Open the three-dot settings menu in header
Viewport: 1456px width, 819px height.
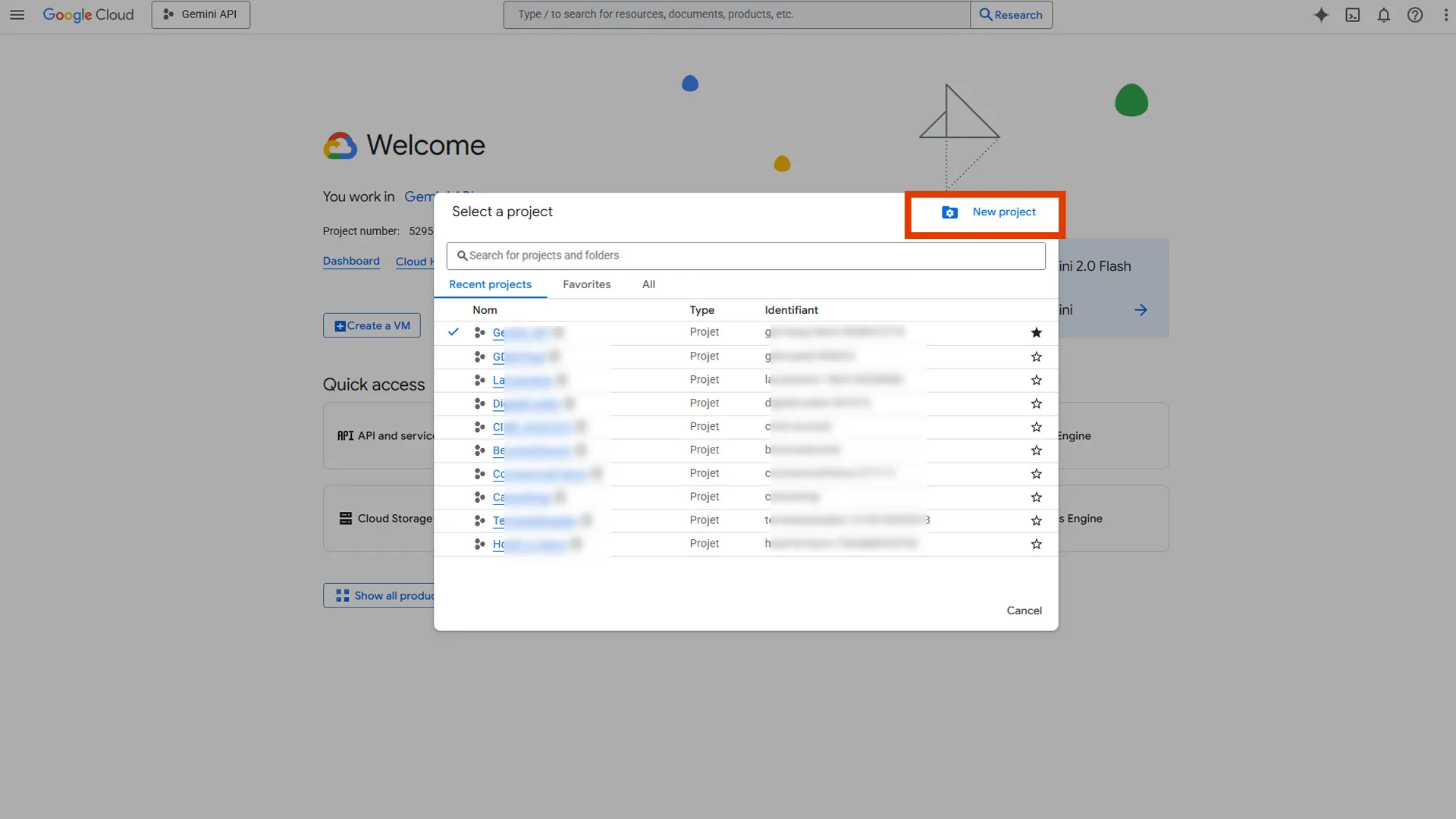pos(1445,14)
